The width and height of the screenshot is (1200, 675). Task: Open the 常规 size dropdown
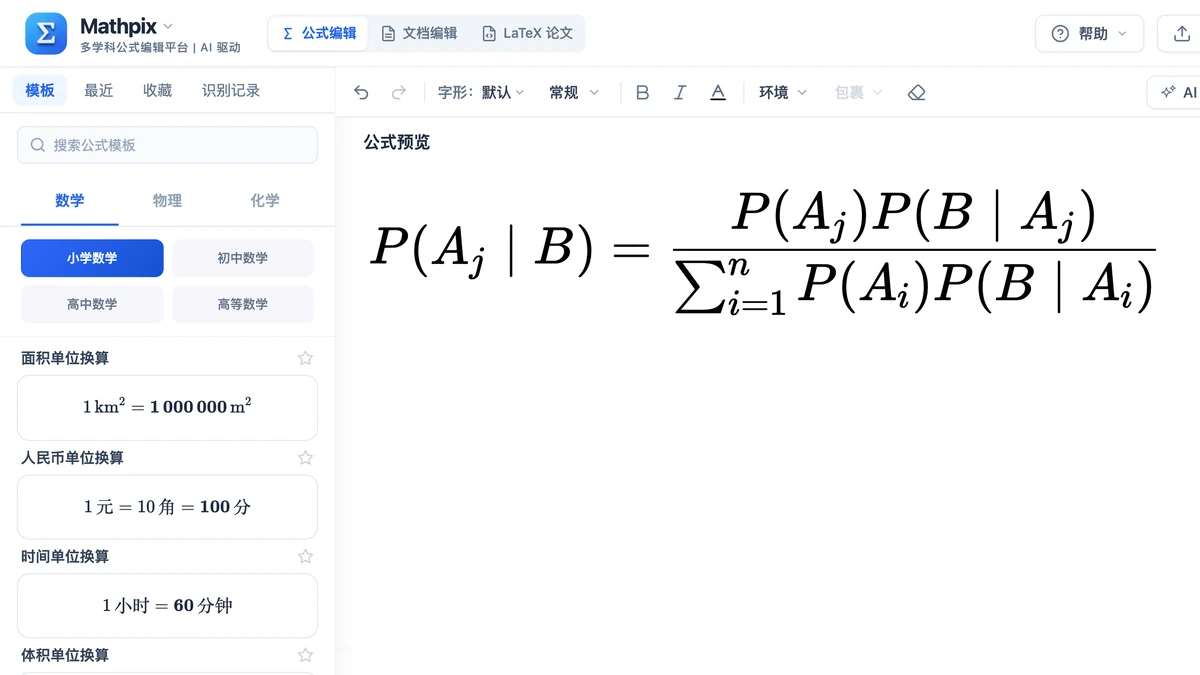(x=574, y=92)
